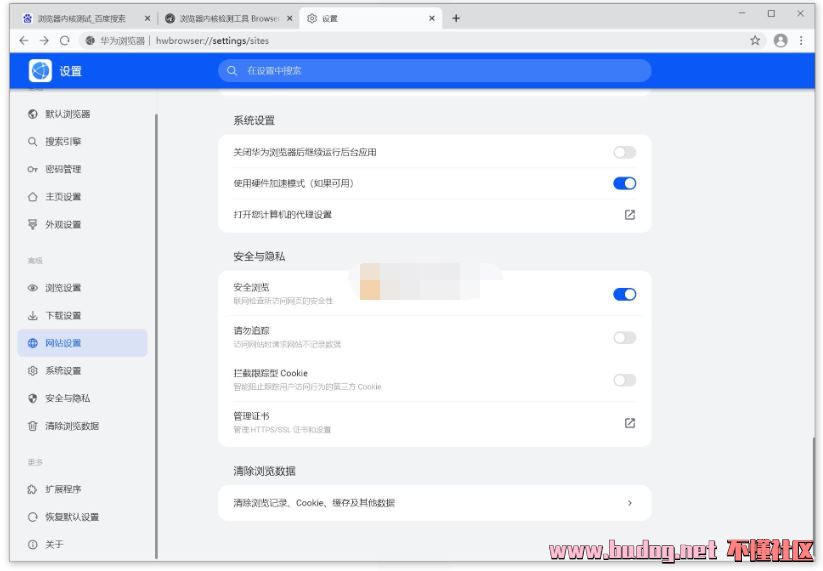Screen dimensions: 823x571
Task: Click the address bar URL hwbrowser://settings/sites
Action: (x=212, y=40)
